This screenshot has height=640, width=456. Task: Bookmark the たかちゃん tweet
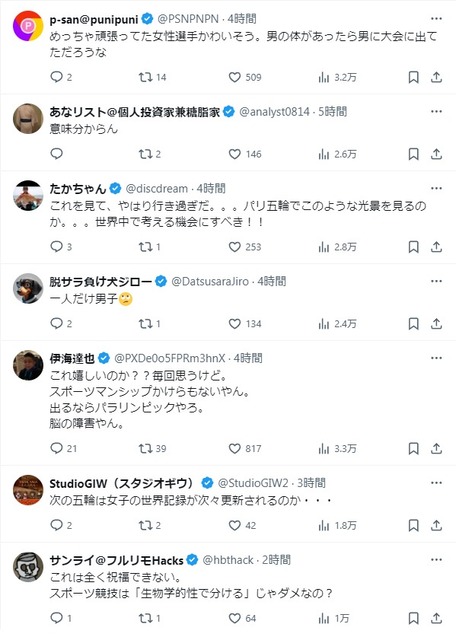pyautogui.click(x=414, y=247)
